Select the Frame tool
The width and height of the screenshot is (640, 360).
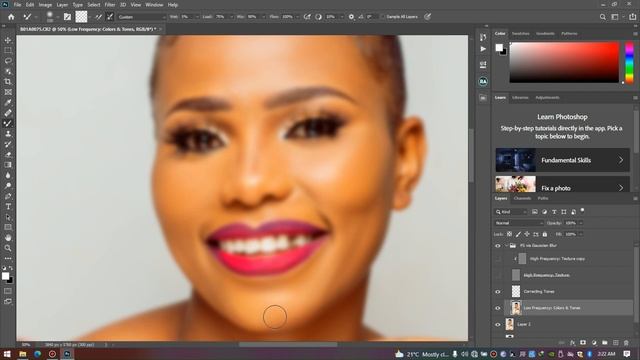8,92
